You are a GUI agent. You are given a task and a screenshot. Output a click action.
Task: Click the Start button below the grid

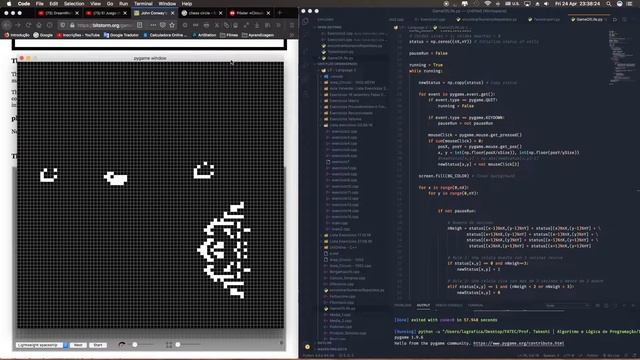coord(98,345)
